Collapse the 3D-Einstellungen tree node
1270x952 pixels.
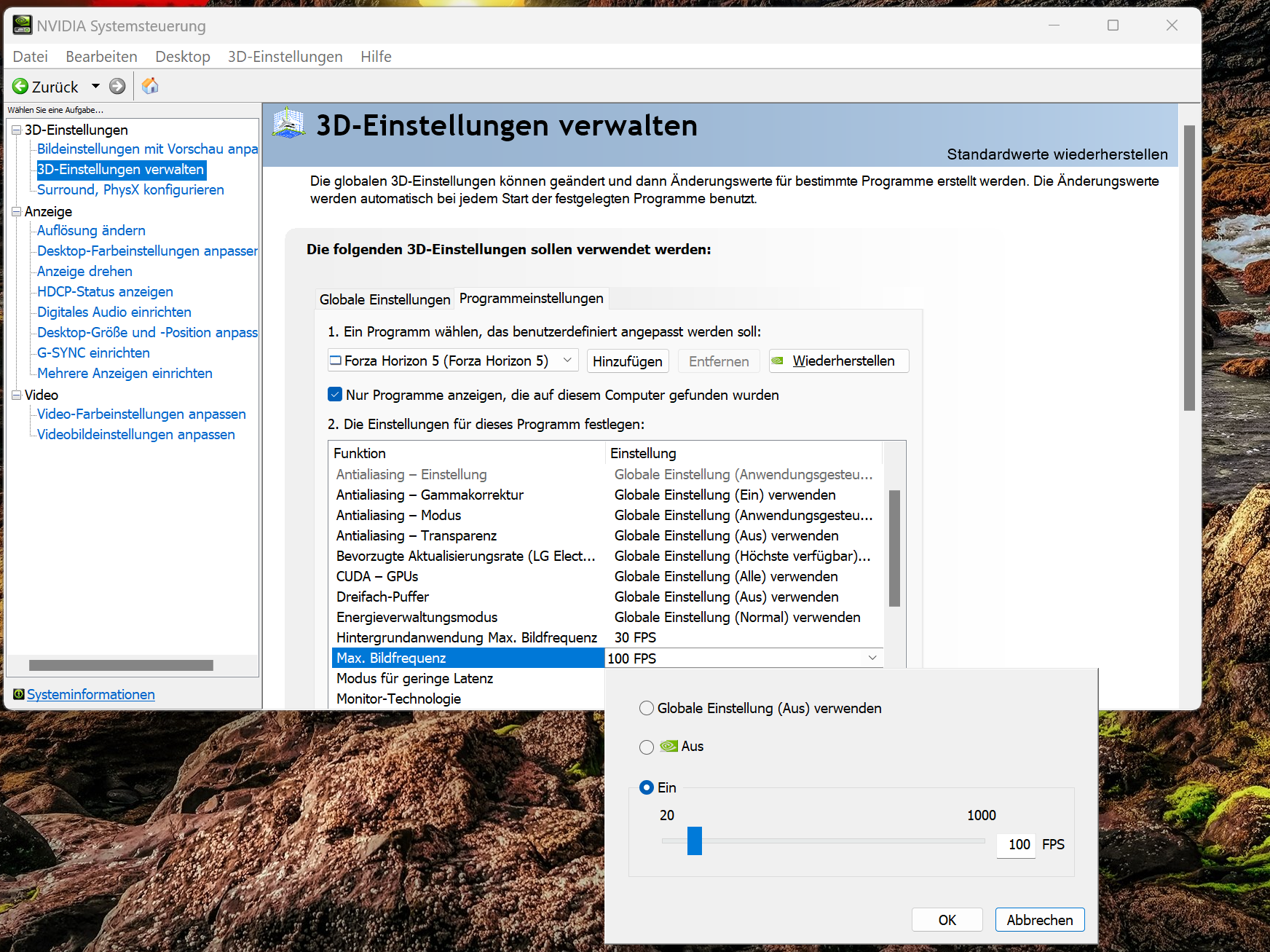pyautogui.click(x=16, y=130)
